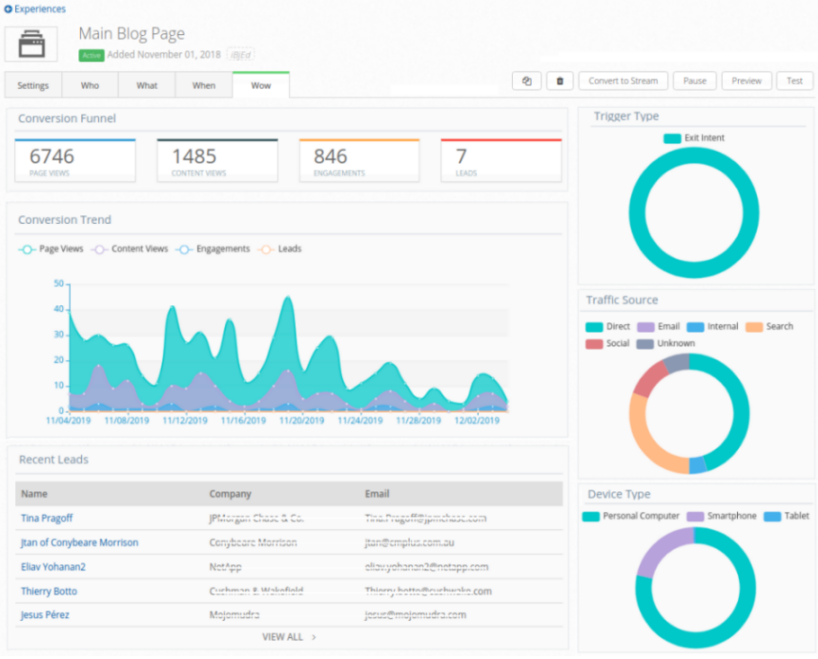Click VIEW ALL recent leads

coord(282,637)
